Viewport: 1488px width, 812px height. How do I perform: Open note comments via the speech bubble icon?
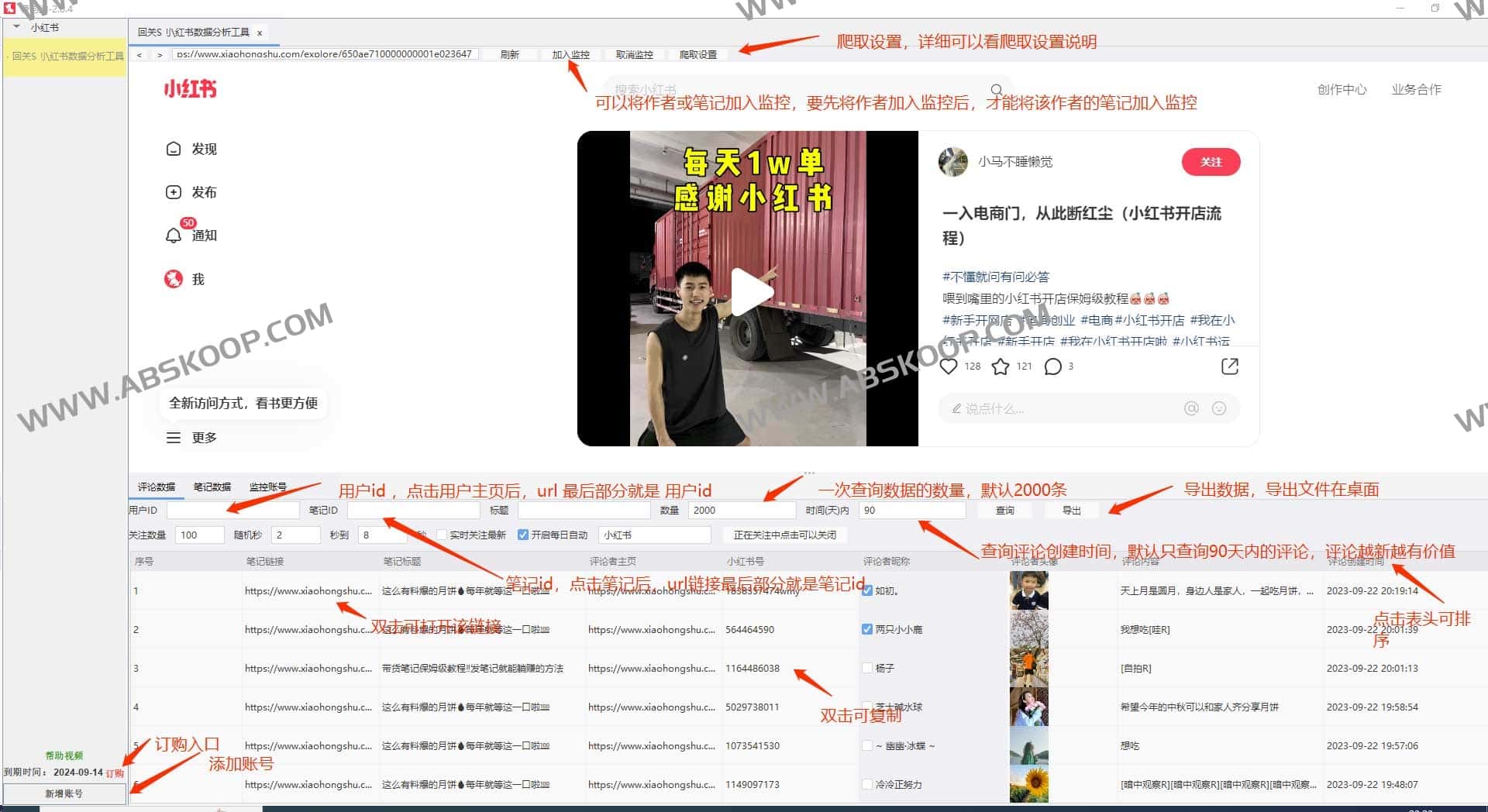click(x=1051, y=366)
